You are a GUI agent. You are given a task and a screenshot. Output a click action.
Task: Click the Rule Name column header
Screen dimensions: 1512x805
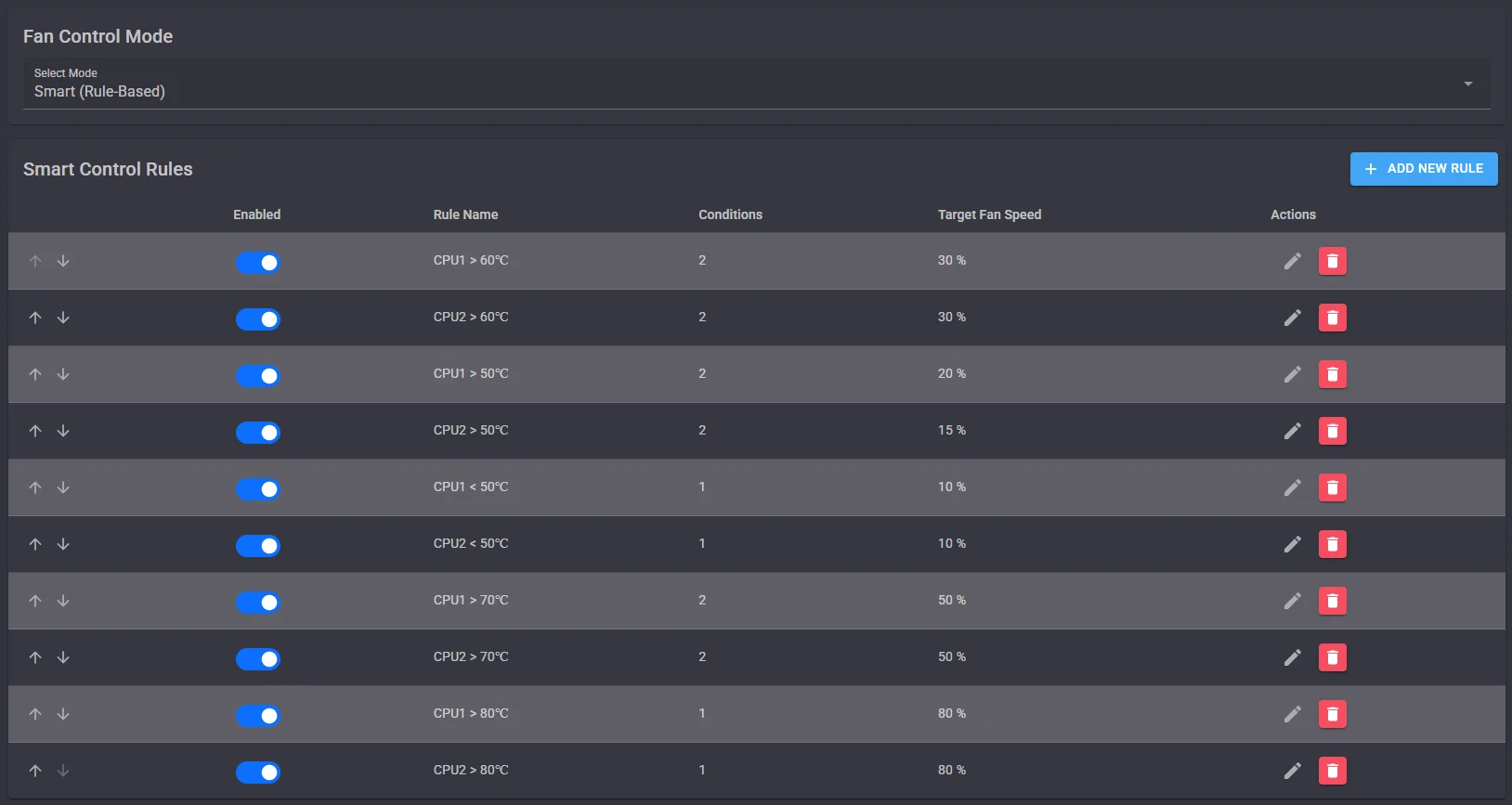(465, 214)
